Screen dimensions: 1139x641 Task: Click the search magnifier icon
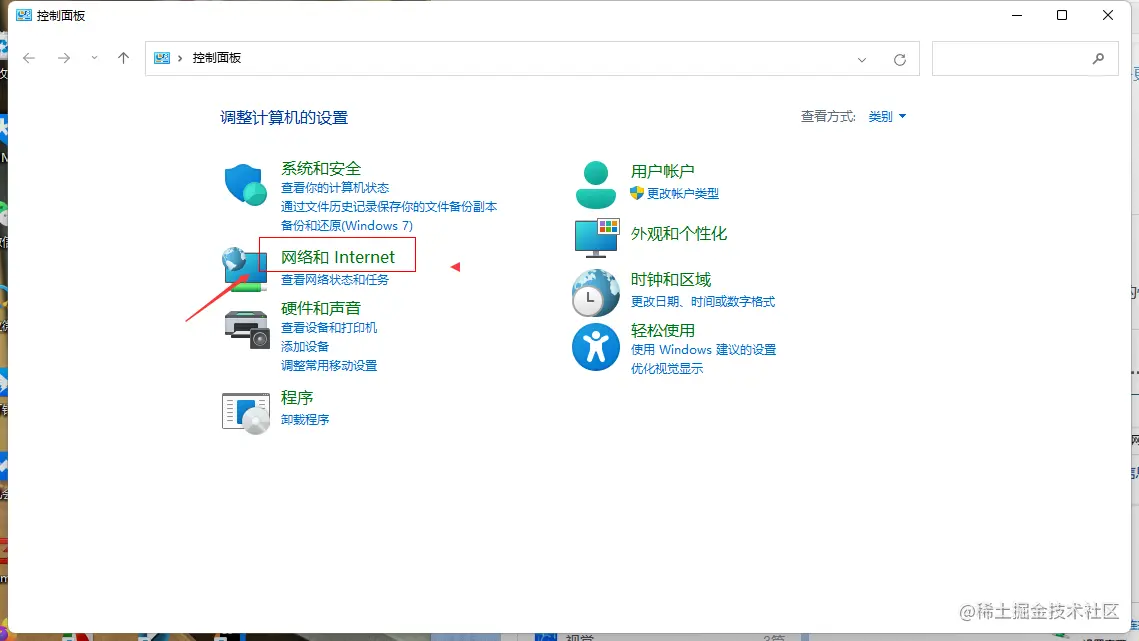(1098, 59)
